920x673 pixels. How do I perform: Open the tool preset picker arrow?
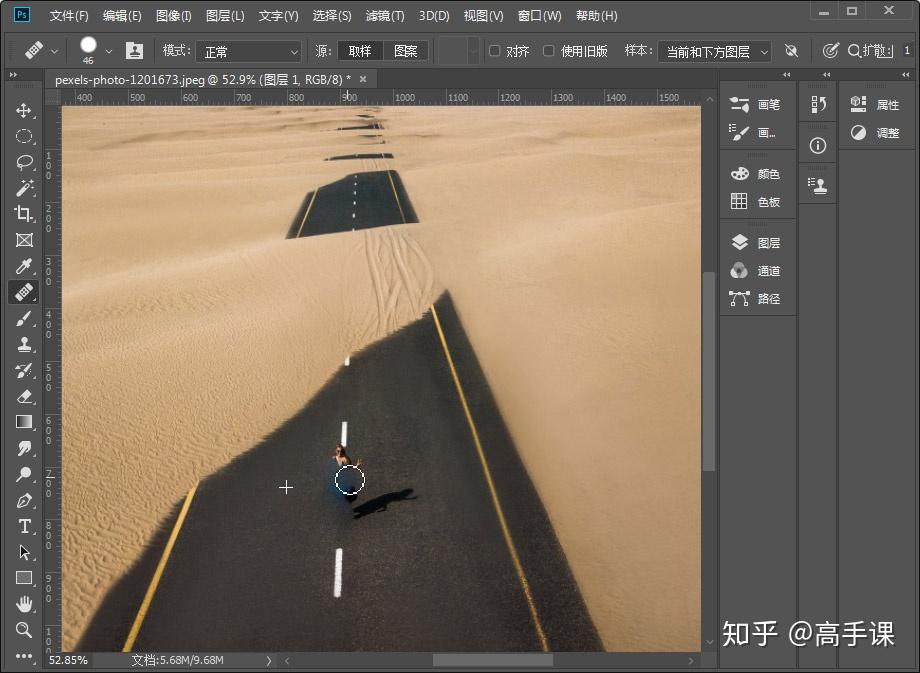pos(55,52)
